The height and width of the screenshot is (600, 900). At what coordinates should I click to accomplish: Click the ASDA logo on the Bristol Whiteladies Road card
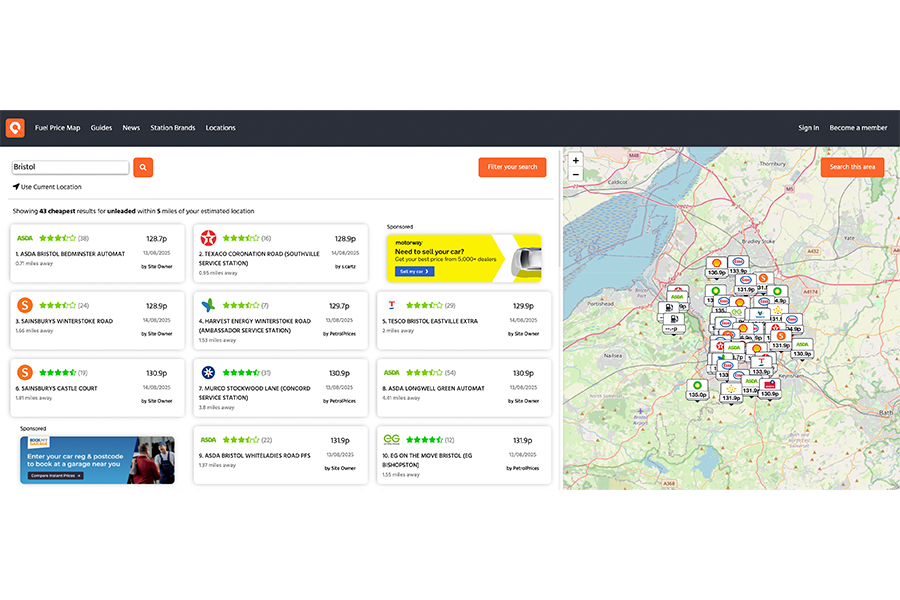[x=208, y=440]
